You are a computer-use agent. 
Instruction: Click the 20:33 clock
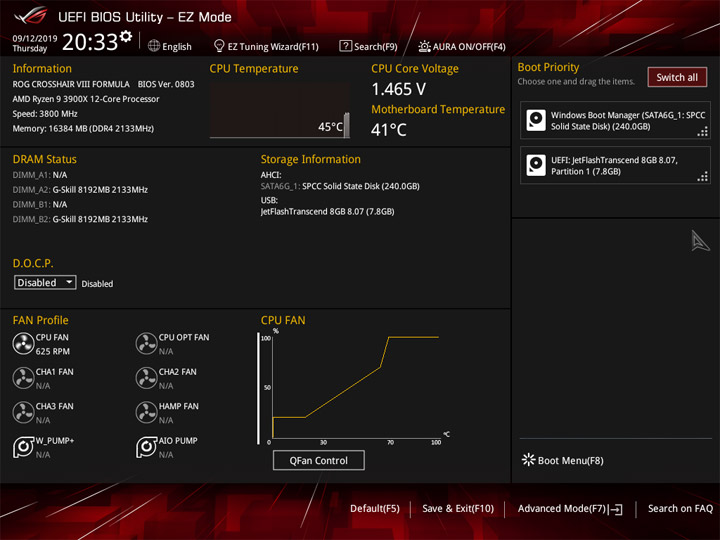(90, 42)
